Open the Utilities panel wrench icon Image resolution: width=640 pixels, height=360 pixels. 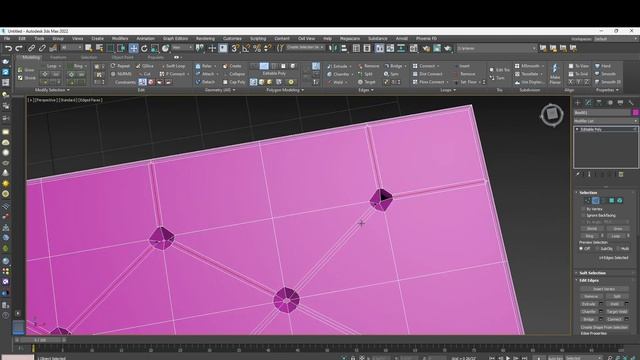click(631, 102)
